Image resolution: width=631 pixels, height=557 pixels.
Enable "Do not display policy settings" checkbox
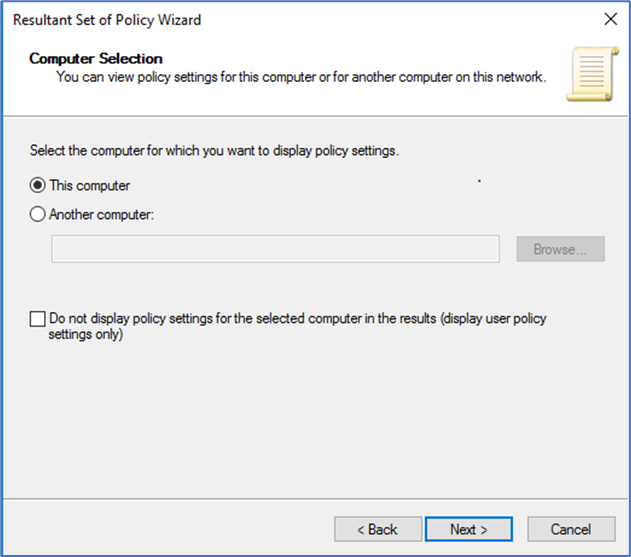pyautogui.click(x=38, y=319)
